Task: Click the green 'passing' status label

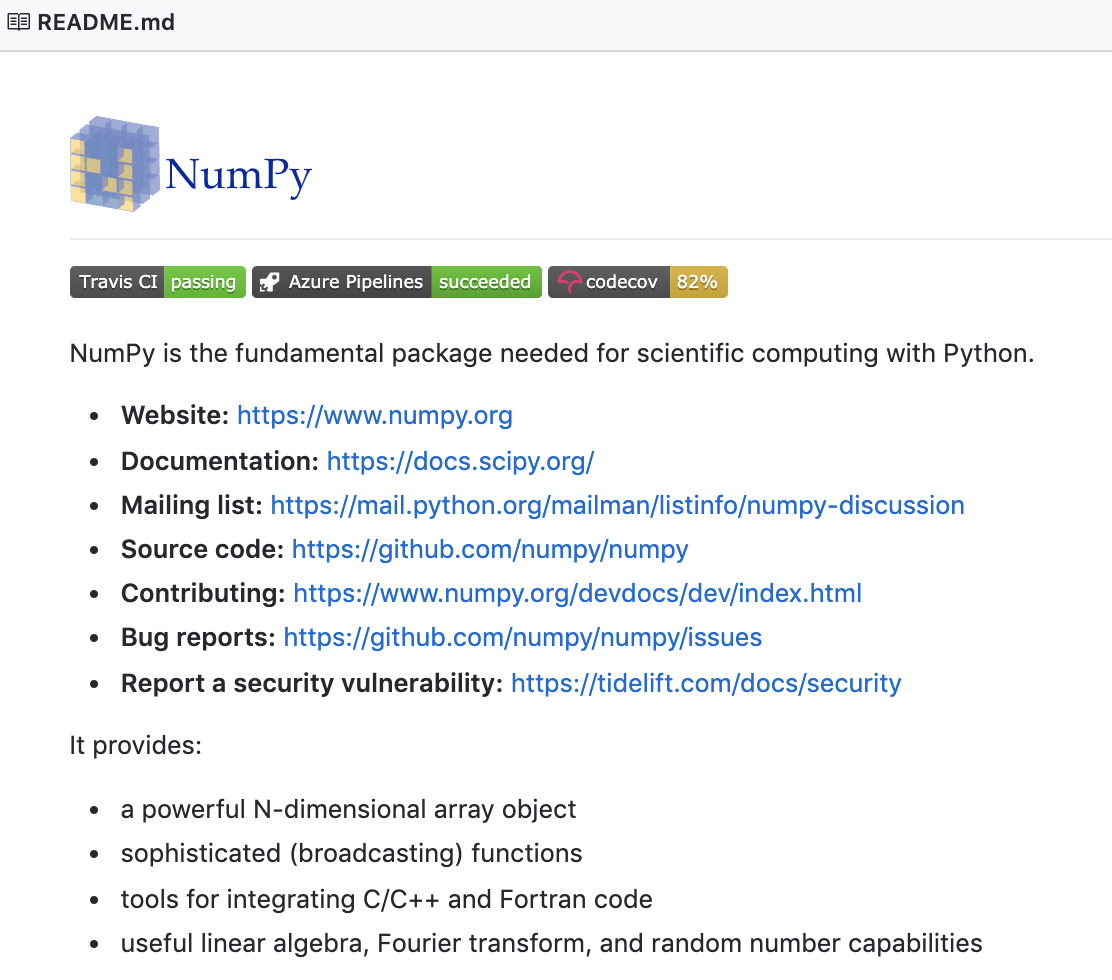Action: tap(203, 282)
